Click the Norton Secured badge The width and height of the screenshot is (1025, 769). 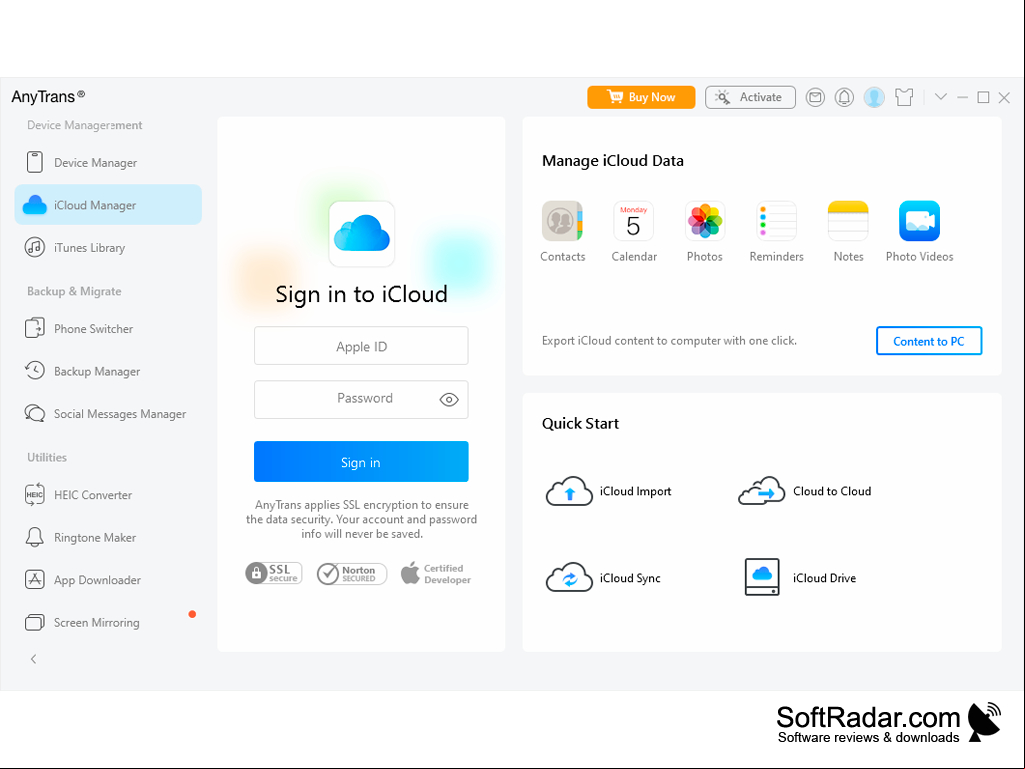(x=352, y=573)
